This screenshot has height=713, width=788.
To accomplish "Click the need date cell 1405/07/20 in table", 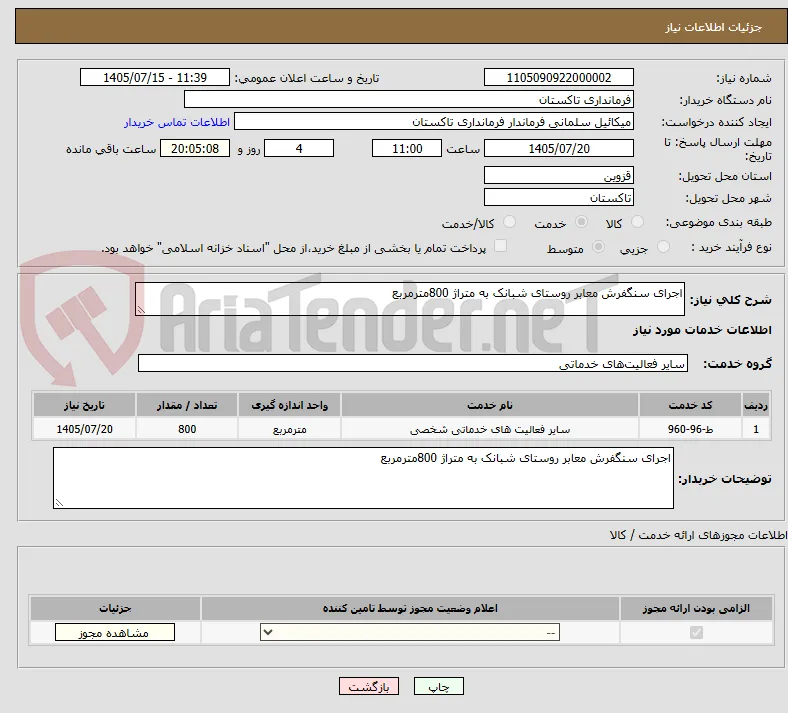I will [x=84, y=429].
